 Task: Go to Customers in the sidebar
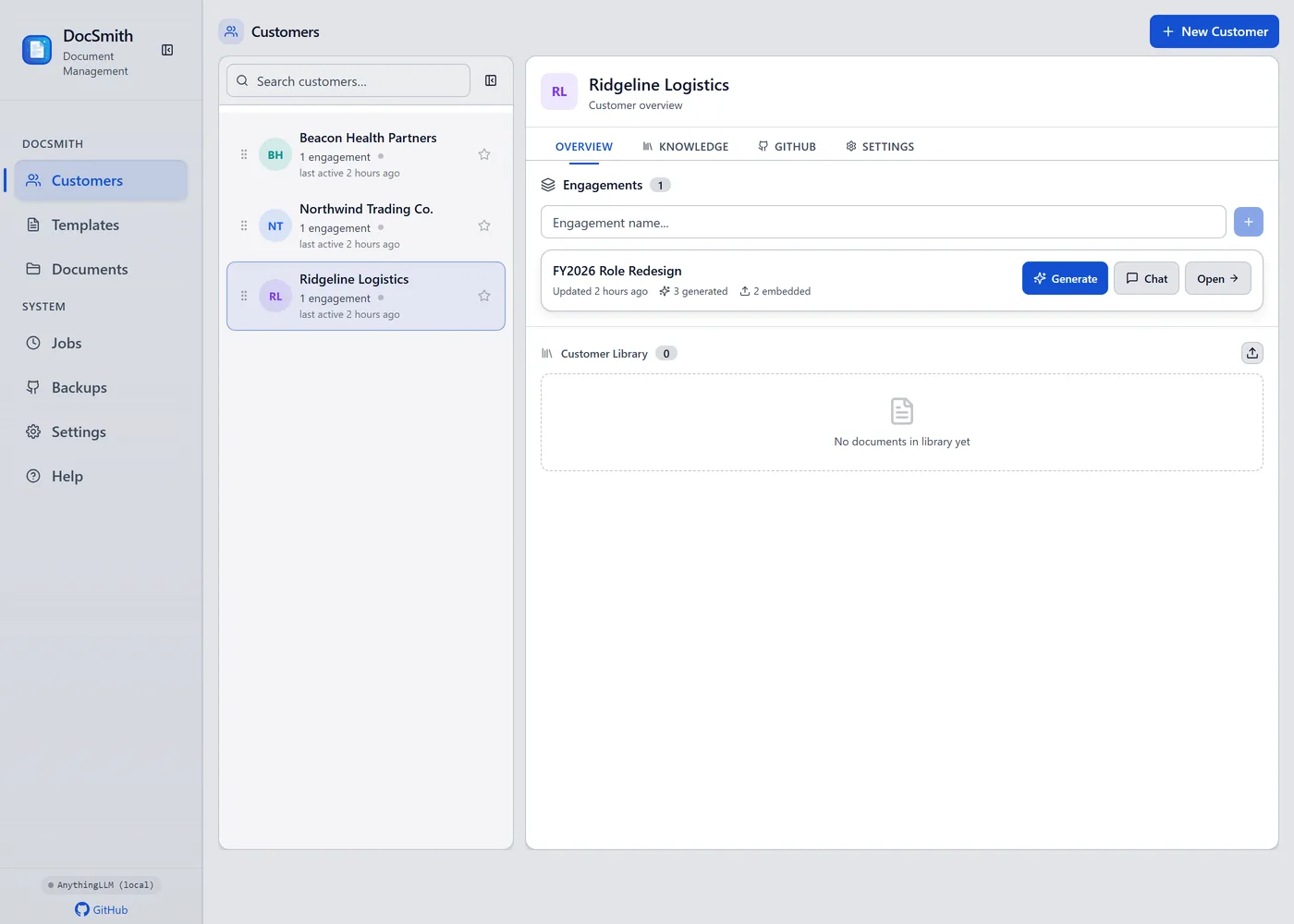point(101,180)
